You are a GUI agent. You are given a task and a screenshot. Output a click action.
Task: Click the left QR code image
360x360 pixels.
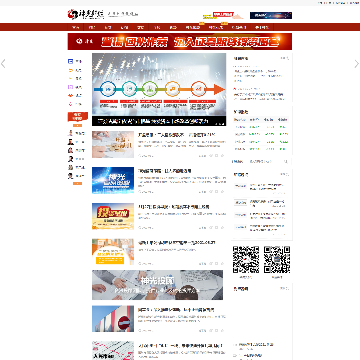246,260
